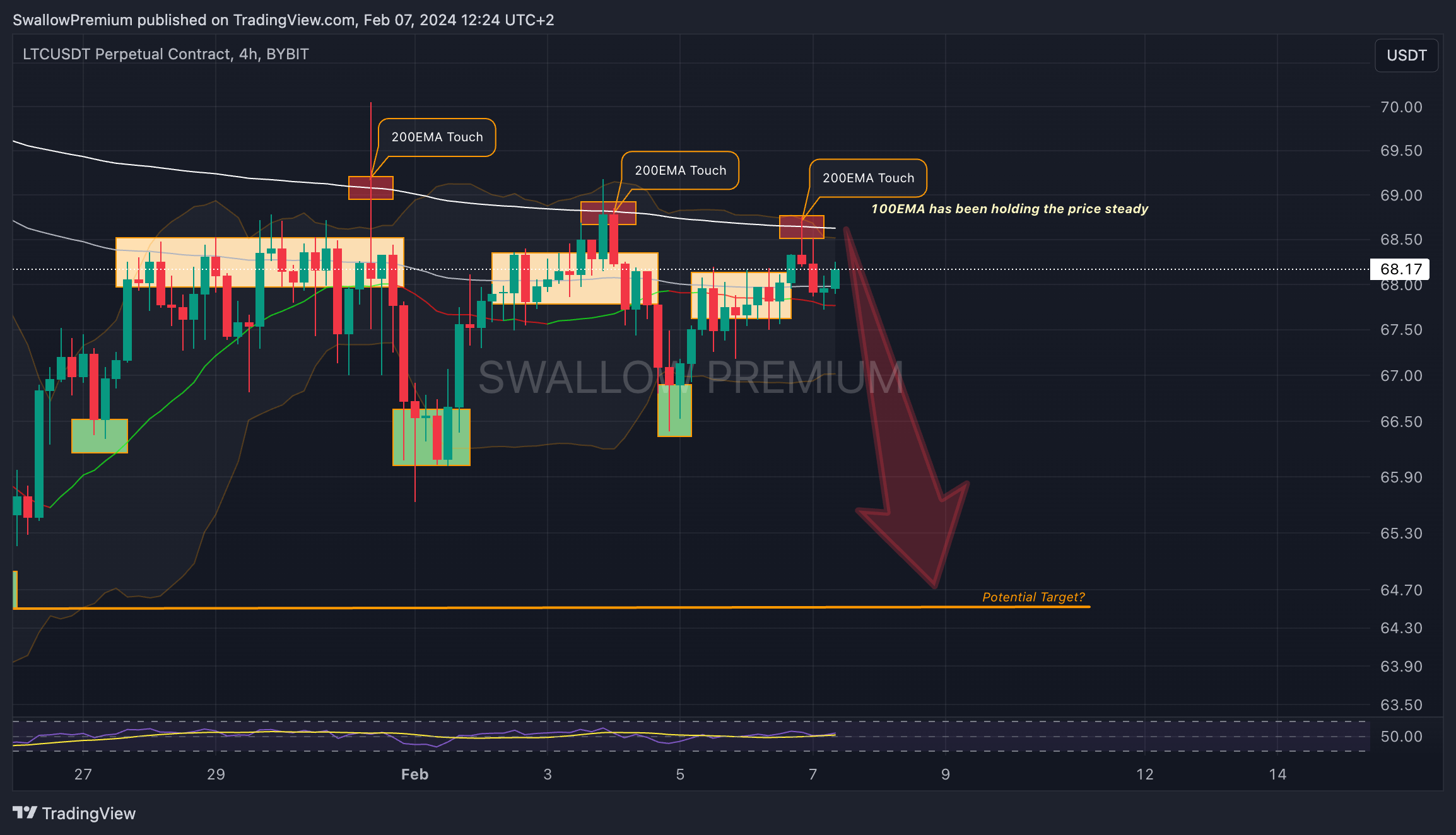This screenshot has height=835, width=1456.
Task: Click the 29 date label on time axis
Action: pyautogui.click(x=216, y=774)
